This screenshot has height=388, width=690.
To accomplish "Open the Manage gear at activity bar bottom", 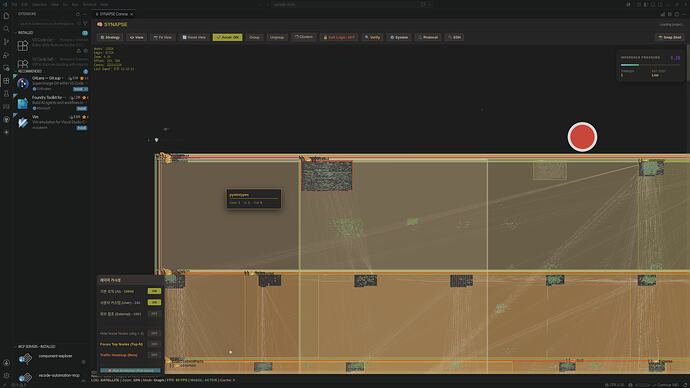I will coord(6,376).
